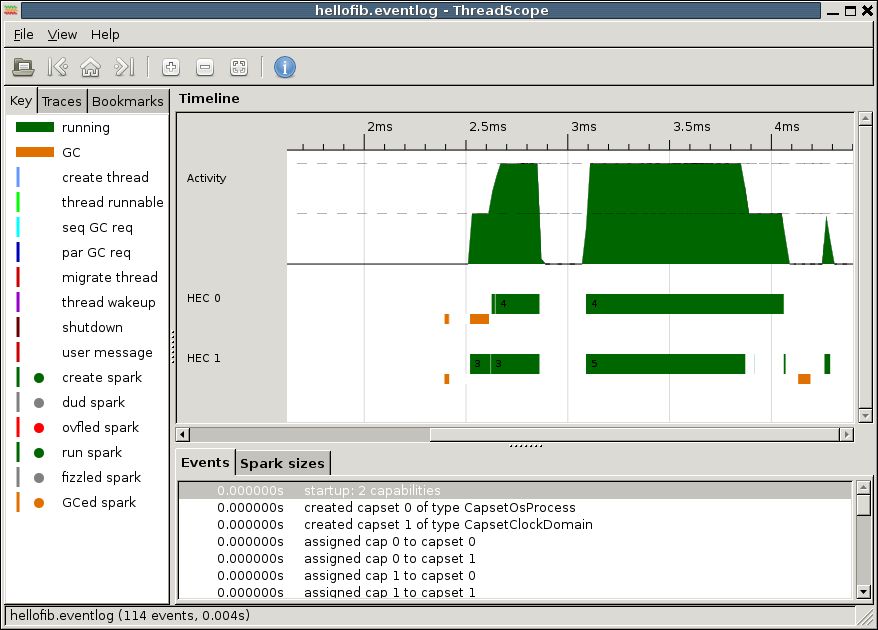Click the 'migrate thread' key entry
The width and height of the screenshot is (878, 630).
click(x=110, y=277)
